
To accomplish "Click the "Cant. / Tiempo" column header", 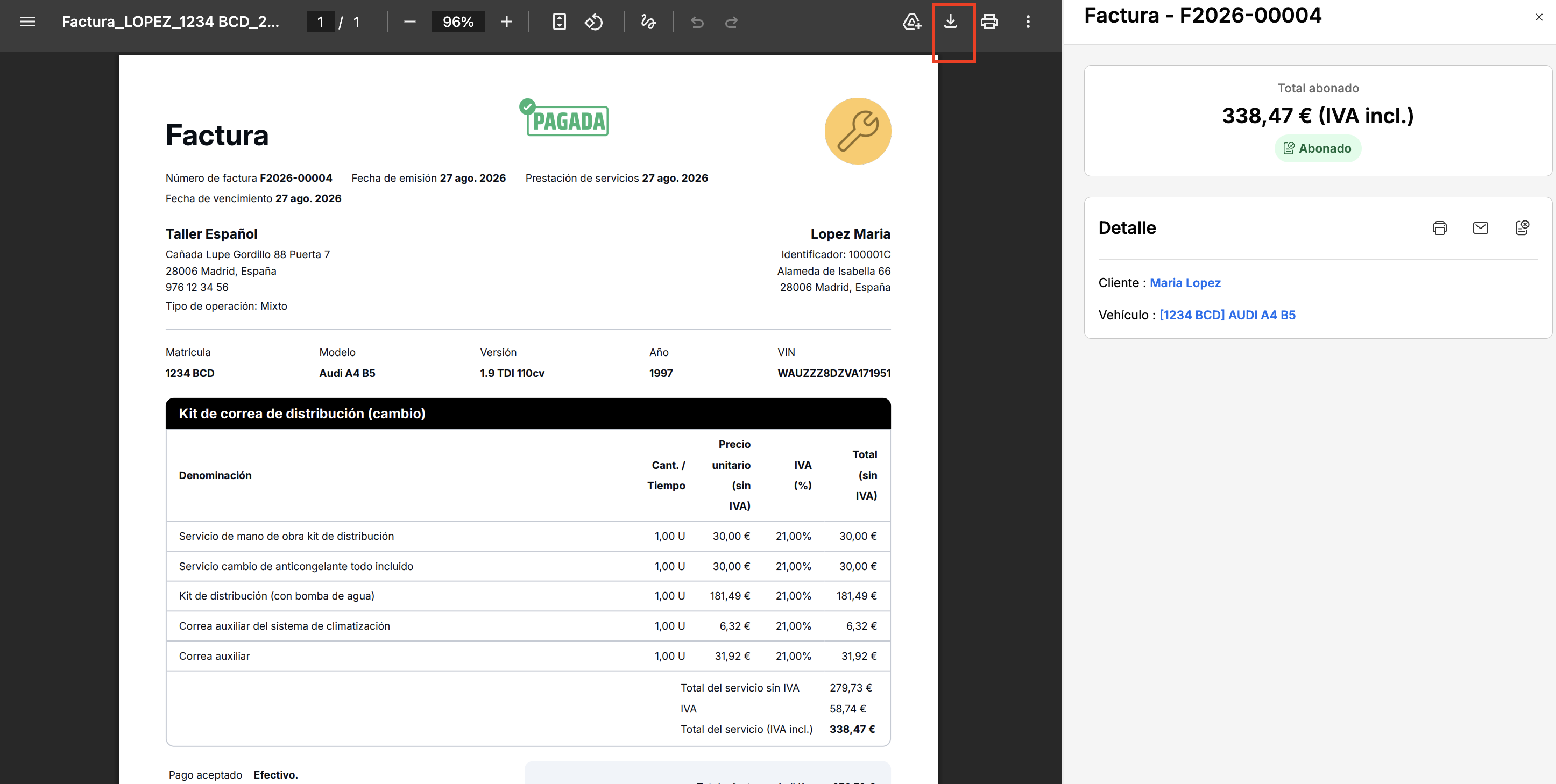I will click(x=666, y=475).
